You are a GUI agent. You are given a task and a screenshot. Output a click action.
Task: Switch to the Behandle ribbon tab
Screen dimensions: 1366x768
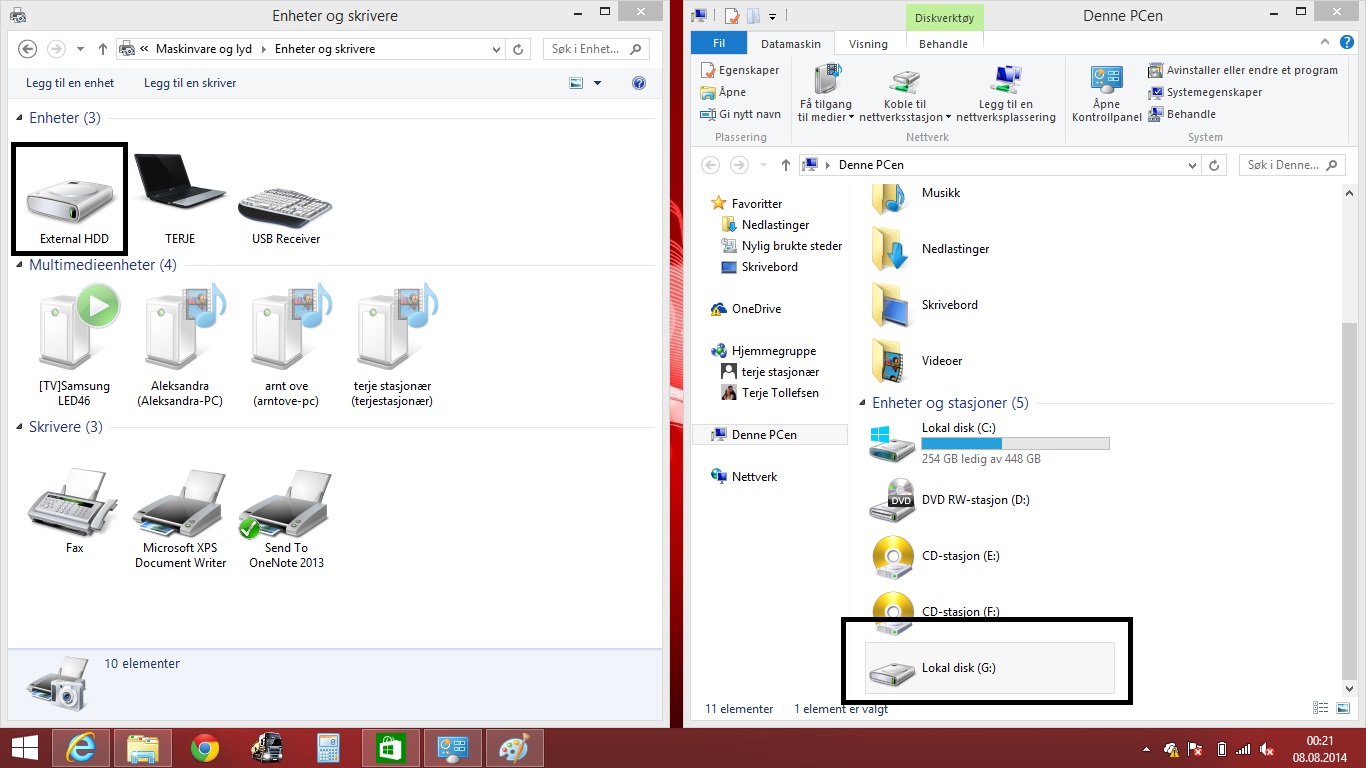coord(943,44)
